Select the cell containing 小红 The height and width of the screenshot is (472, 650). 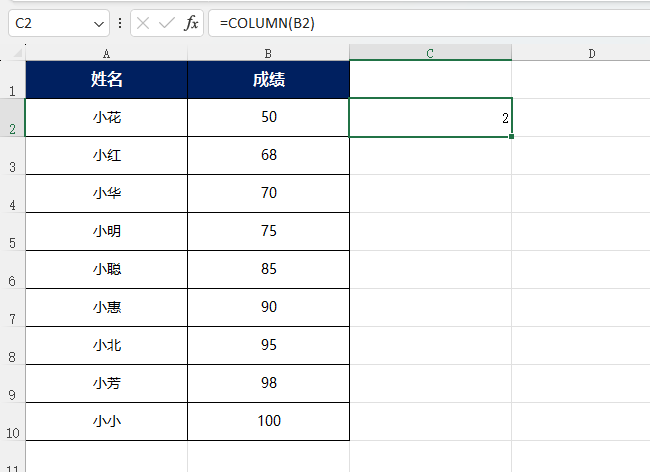tap(107, 156)
